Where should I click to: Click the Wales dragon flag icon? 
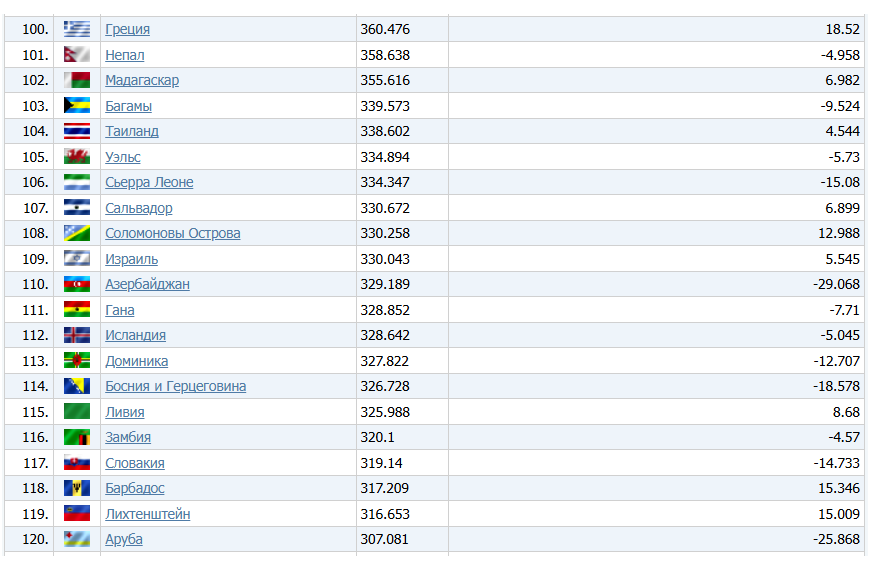[x=77, y=157]
